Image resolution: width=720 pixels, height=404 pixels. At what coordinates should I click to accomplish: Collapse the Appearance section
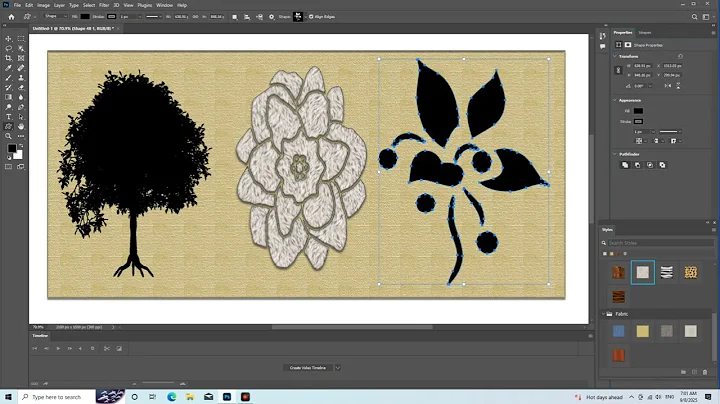[615, 100]
